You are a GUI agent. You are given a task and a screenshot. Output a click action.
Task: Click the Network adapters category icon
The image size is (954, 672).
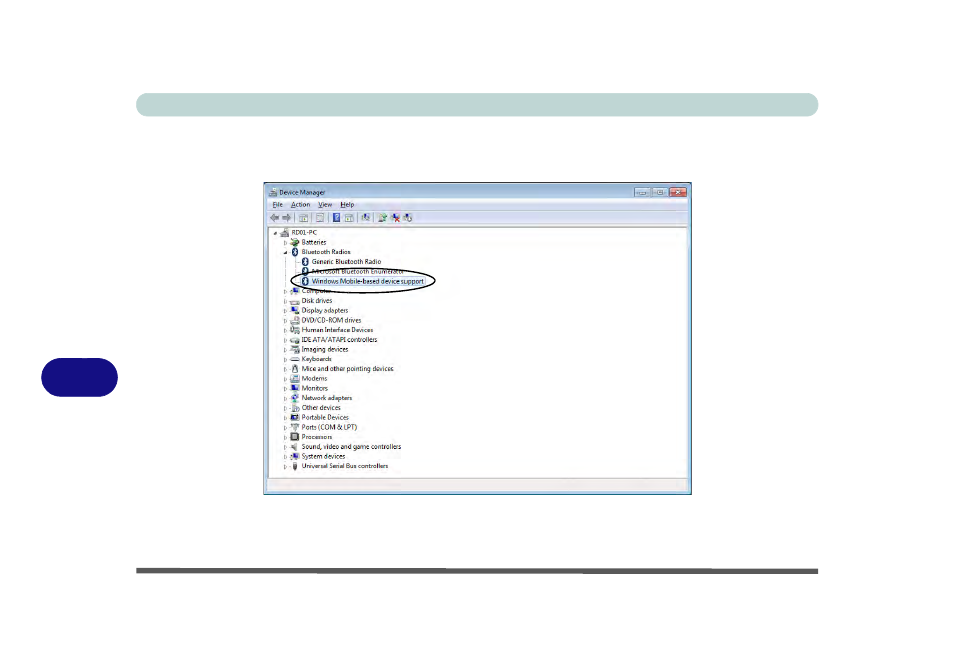(x=294, y=398)
